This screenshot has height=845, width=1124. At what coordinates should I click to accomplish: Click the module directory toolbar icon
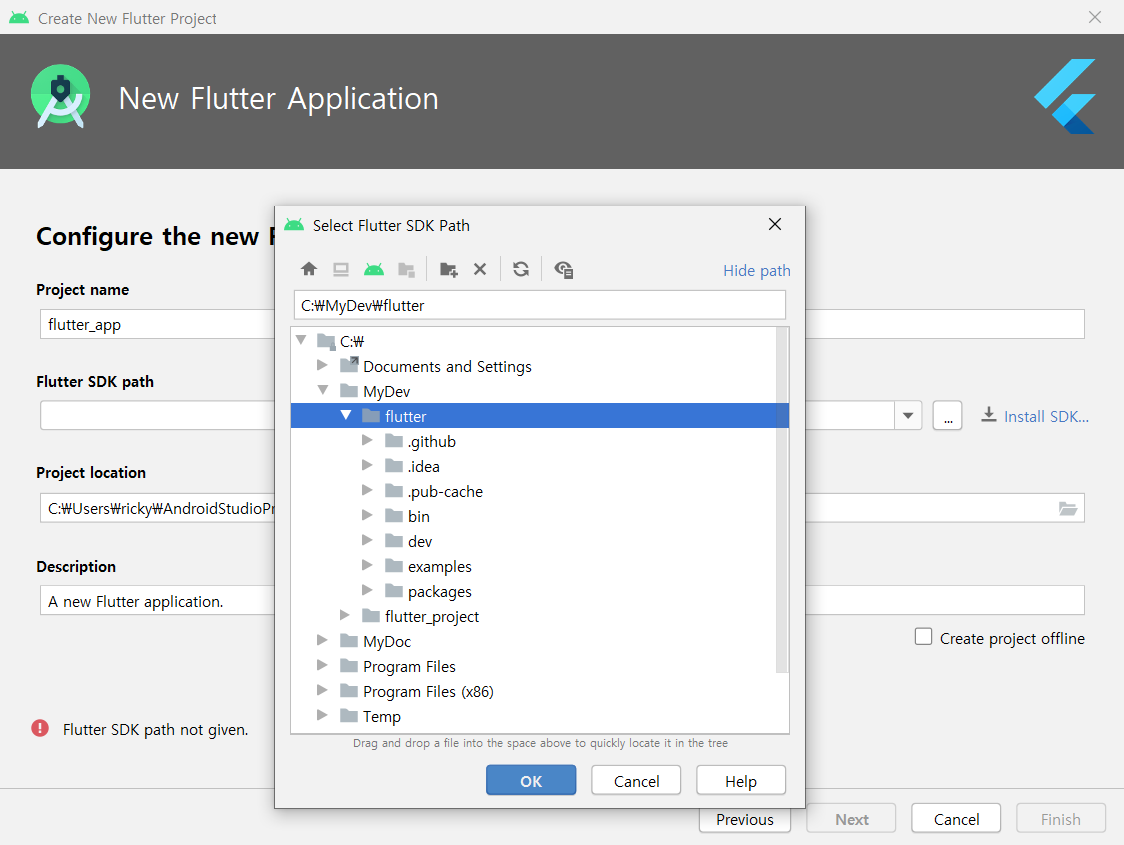(406, 269)
